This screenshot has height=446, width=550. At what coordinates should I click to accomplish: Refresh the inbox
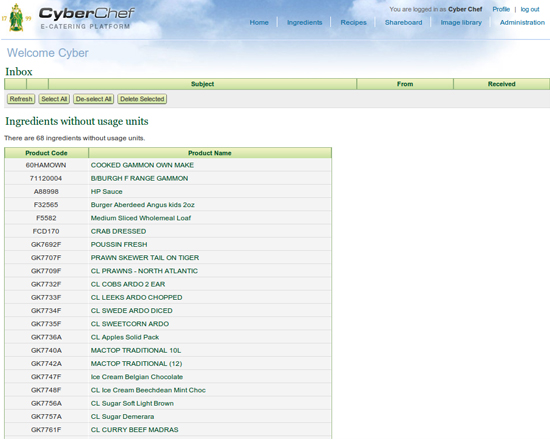pyautogui.click(x=21, y=99)
